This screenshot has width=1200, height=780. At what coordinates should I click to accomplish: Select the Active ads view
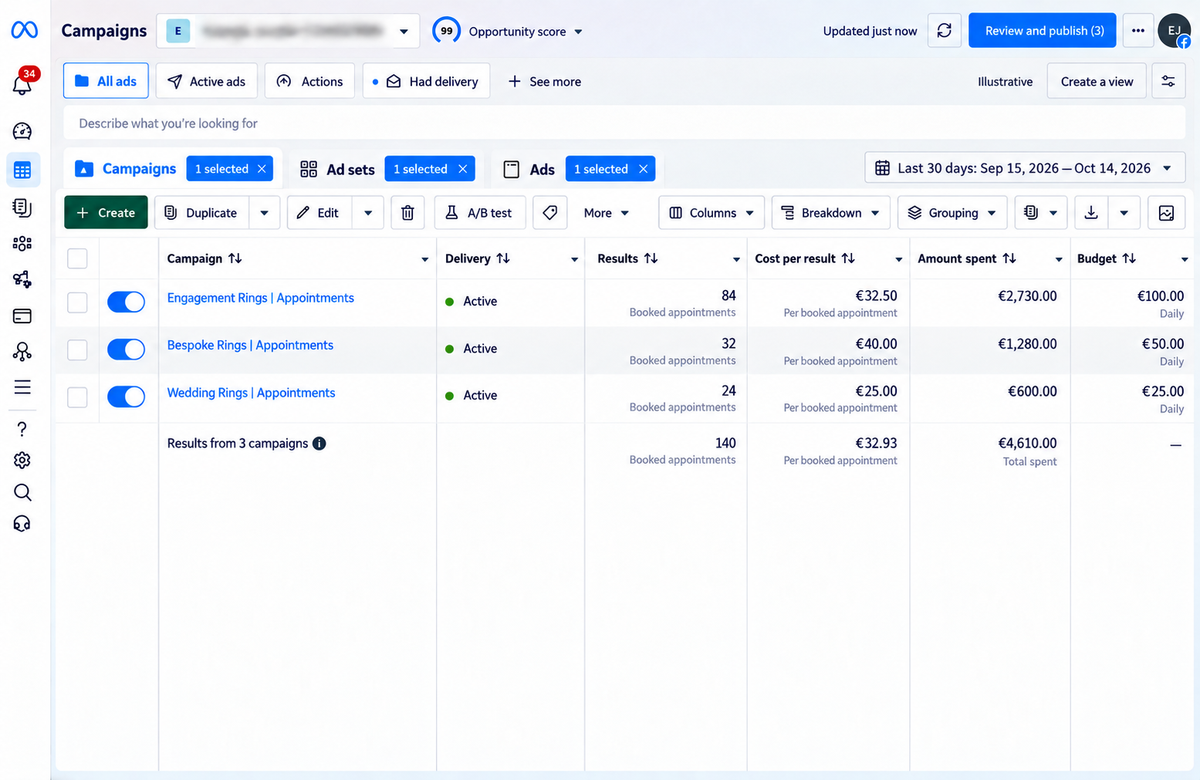click(206, 82)
